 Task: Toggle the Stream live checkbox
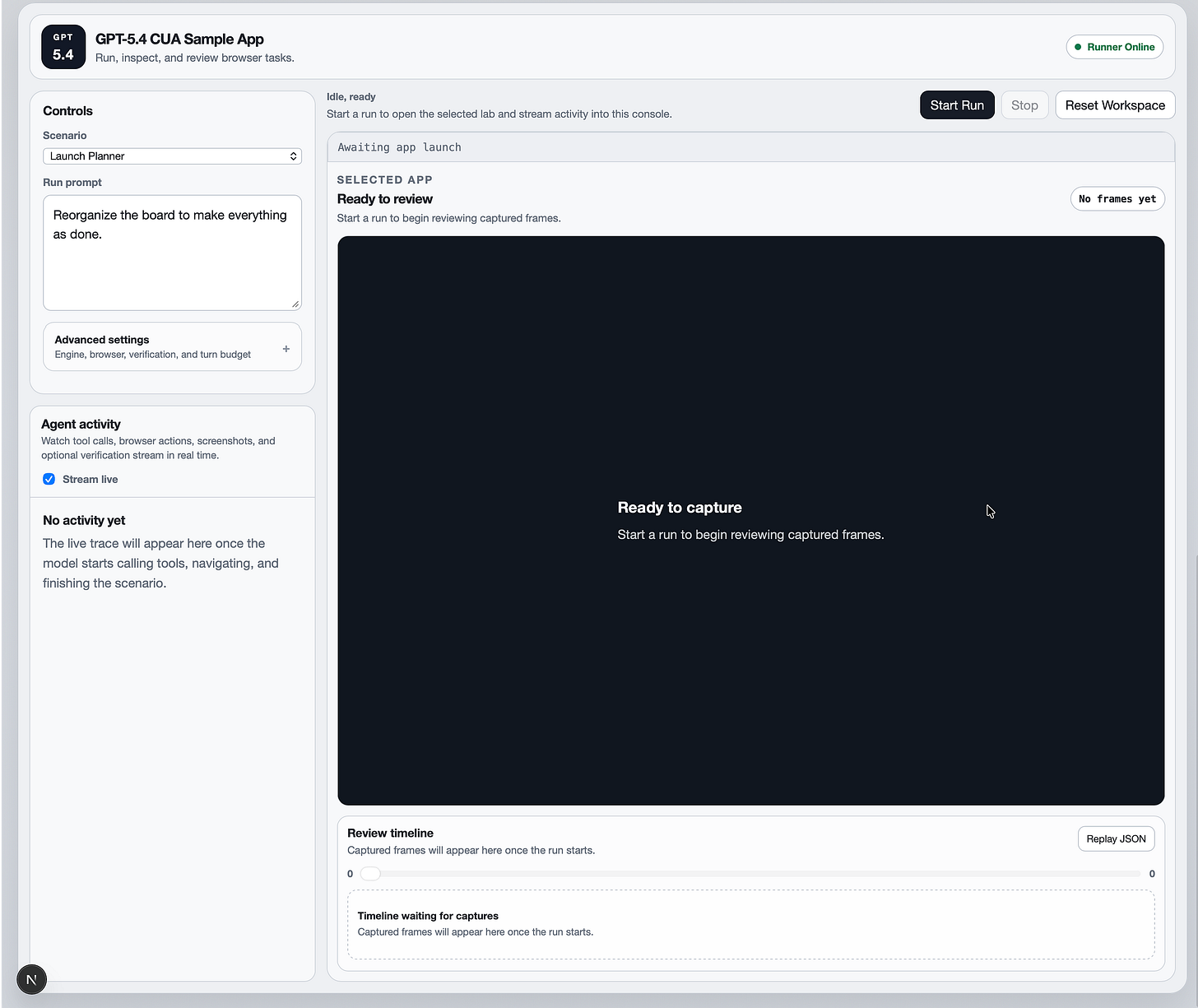click(x=49, y=479)
